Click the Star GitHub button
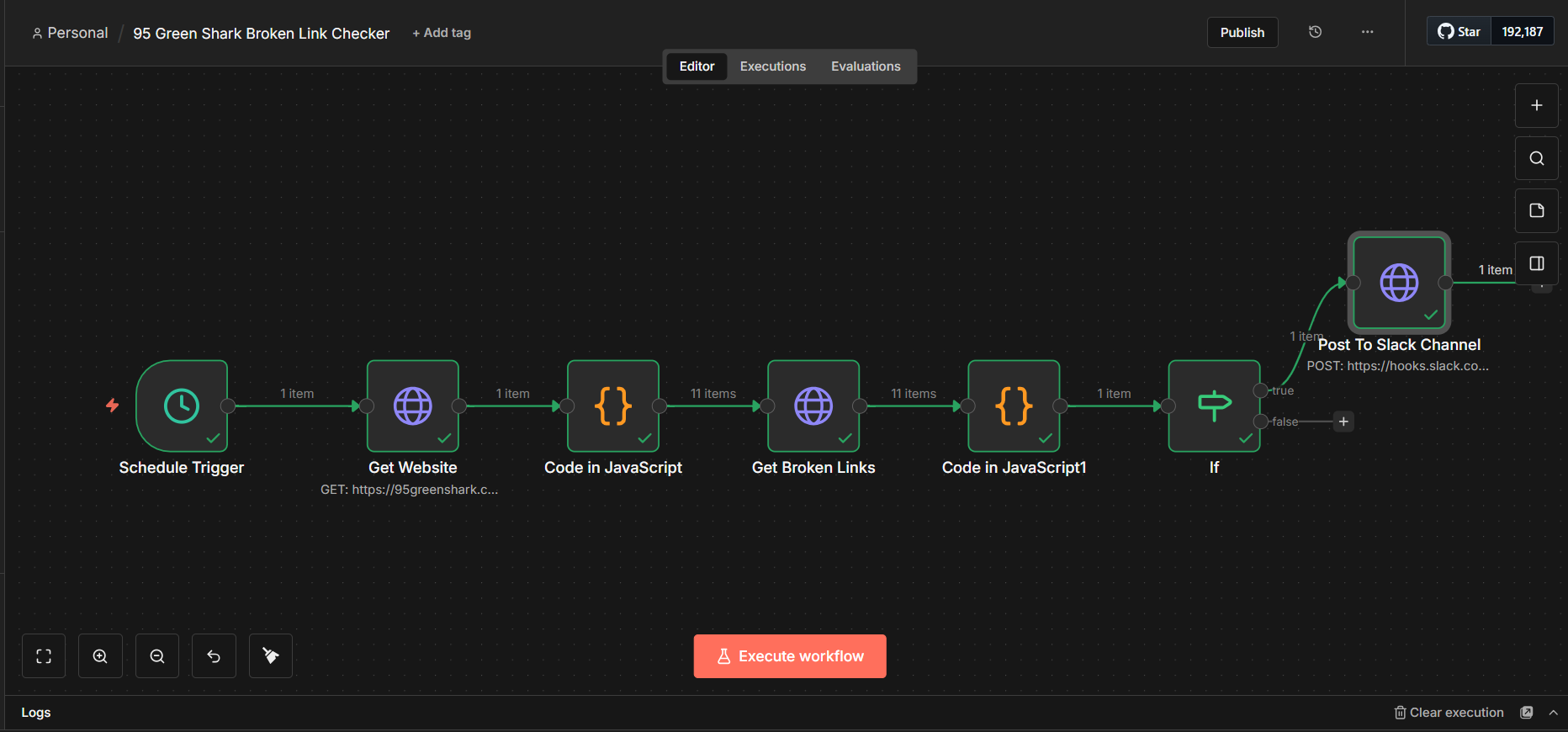The width and height of the screenshot is (1568, 732). (x=1459, y=32)
